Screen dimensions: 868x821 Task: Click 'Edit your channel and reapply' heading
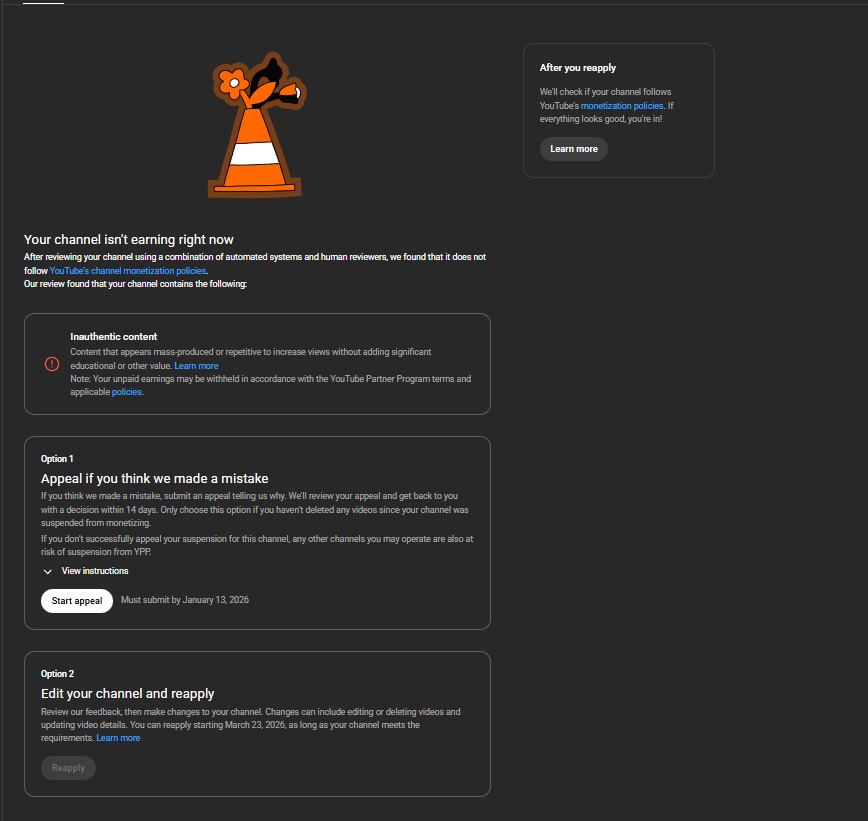tap(127, 694)
